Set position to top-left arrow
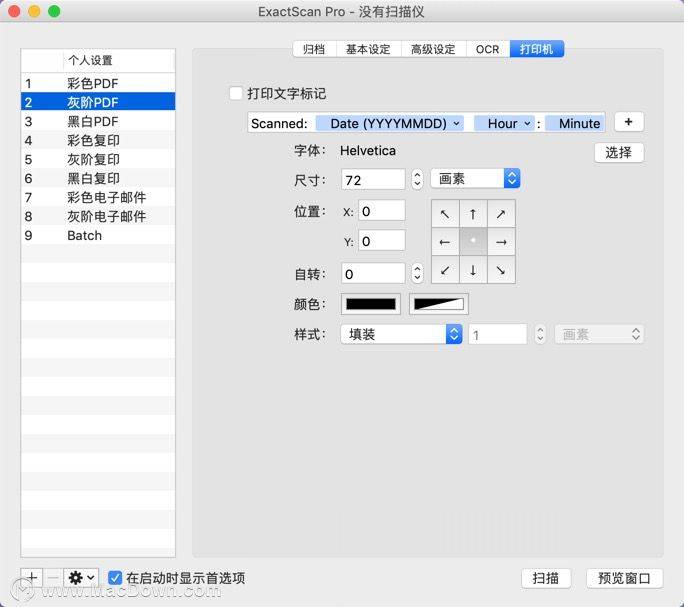This screenshot has height=607, width=684. tap(445, 214)
